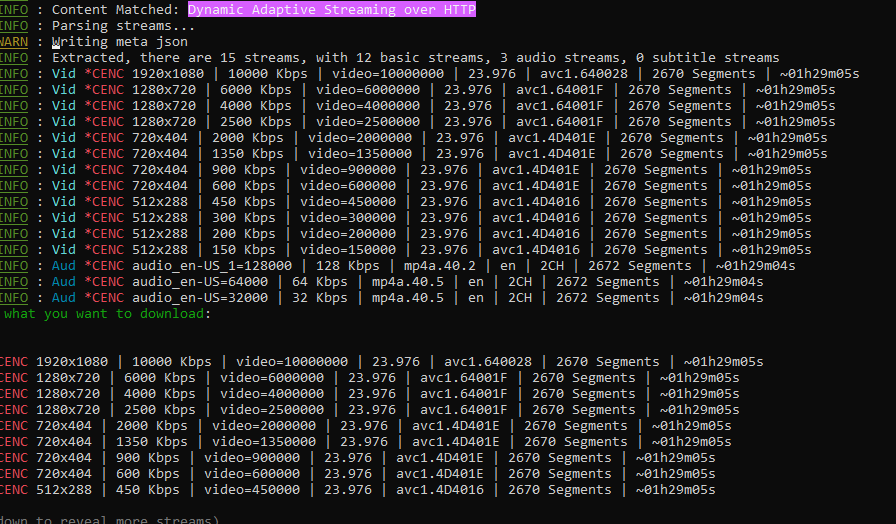Image resolution: width=896 pixels, height=524 pixels.
Task: Click 'audio_en-US=64000' in the Aud row
Action: tap(200, 282)
